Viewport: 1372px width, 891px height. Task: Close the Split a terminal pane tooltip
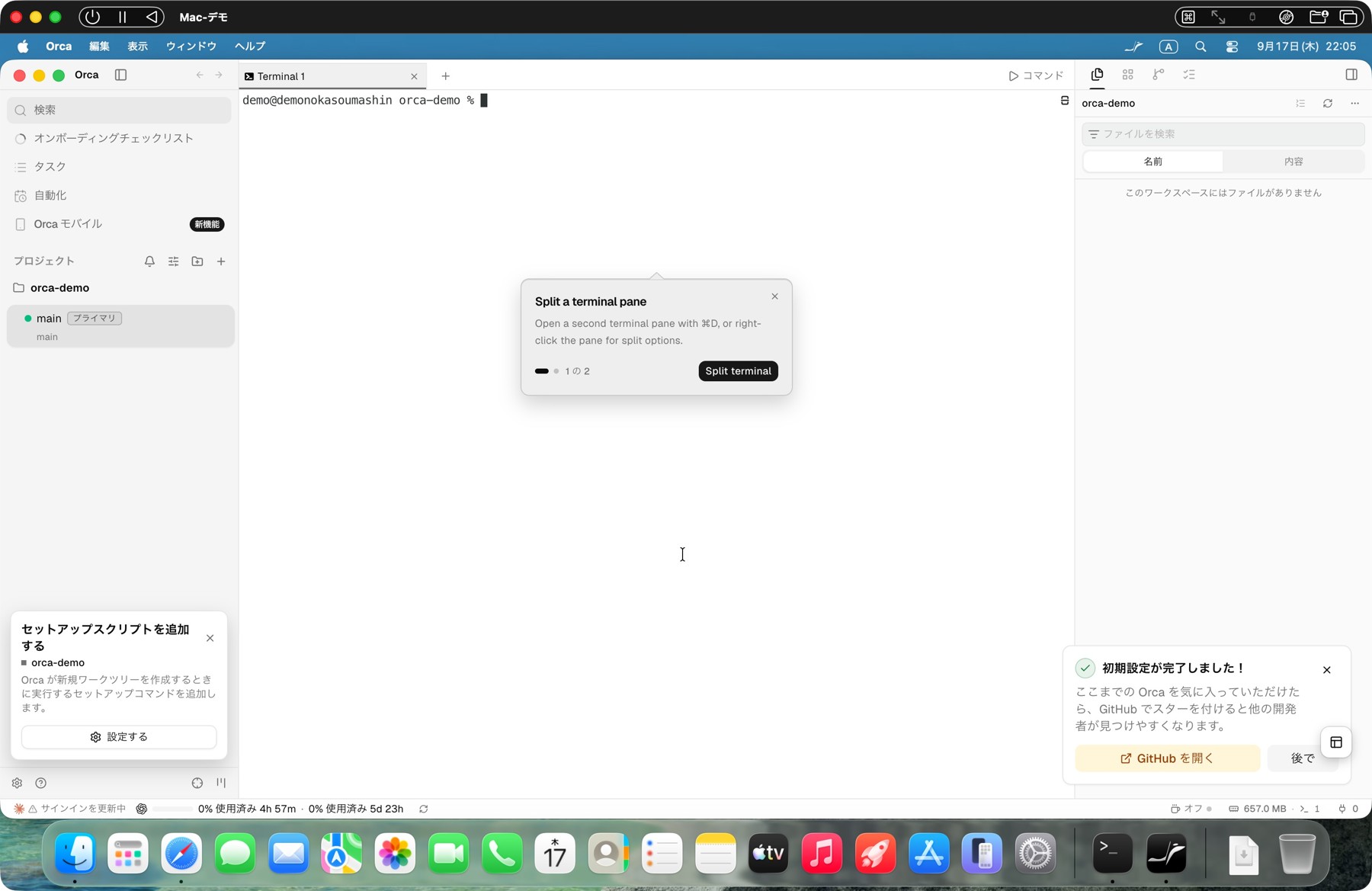pos(774,296)
